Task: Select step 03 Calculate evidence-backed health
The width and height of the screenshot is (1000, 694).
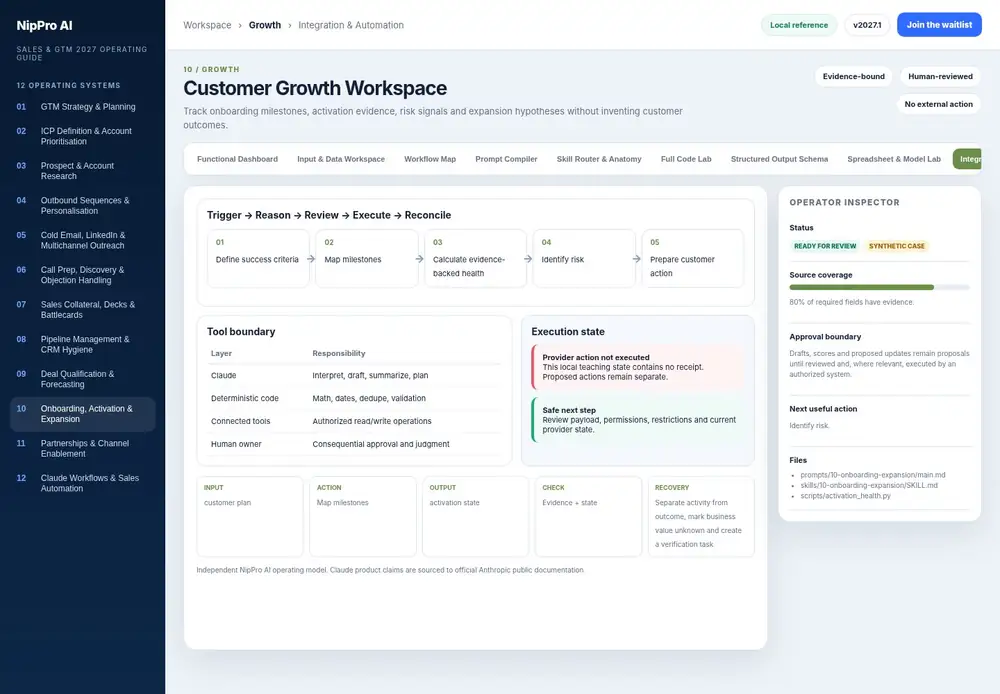Action: [475, 258]
